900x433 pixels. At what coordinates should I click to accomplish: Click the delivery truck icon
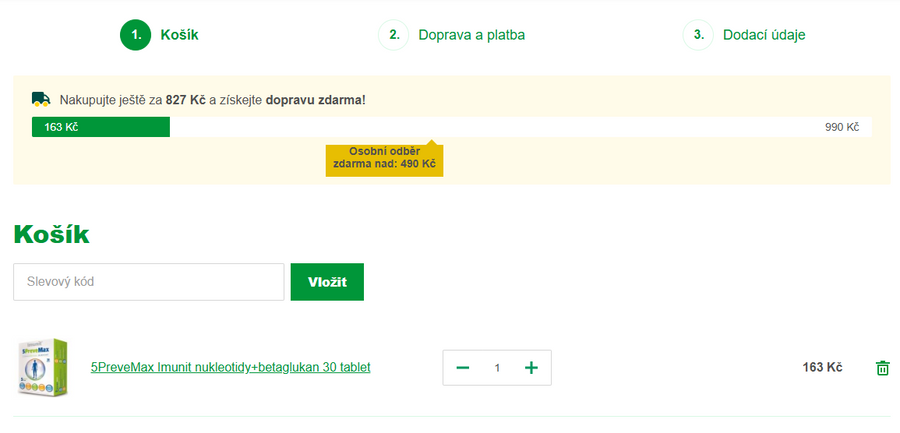point(41,99)
